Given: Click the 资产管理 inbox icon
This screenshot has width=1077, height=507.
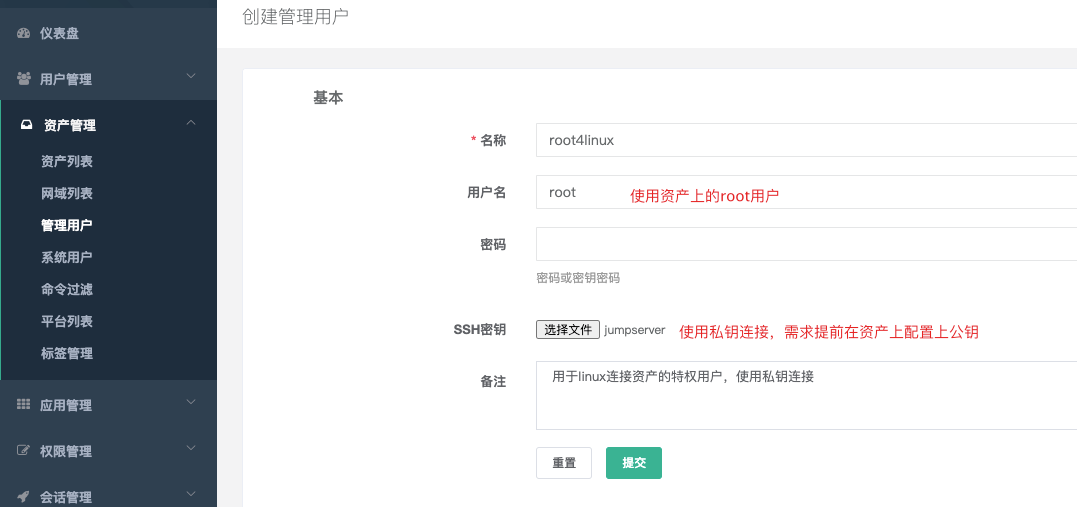Looking at the screenshot, I should click(26, 125).
